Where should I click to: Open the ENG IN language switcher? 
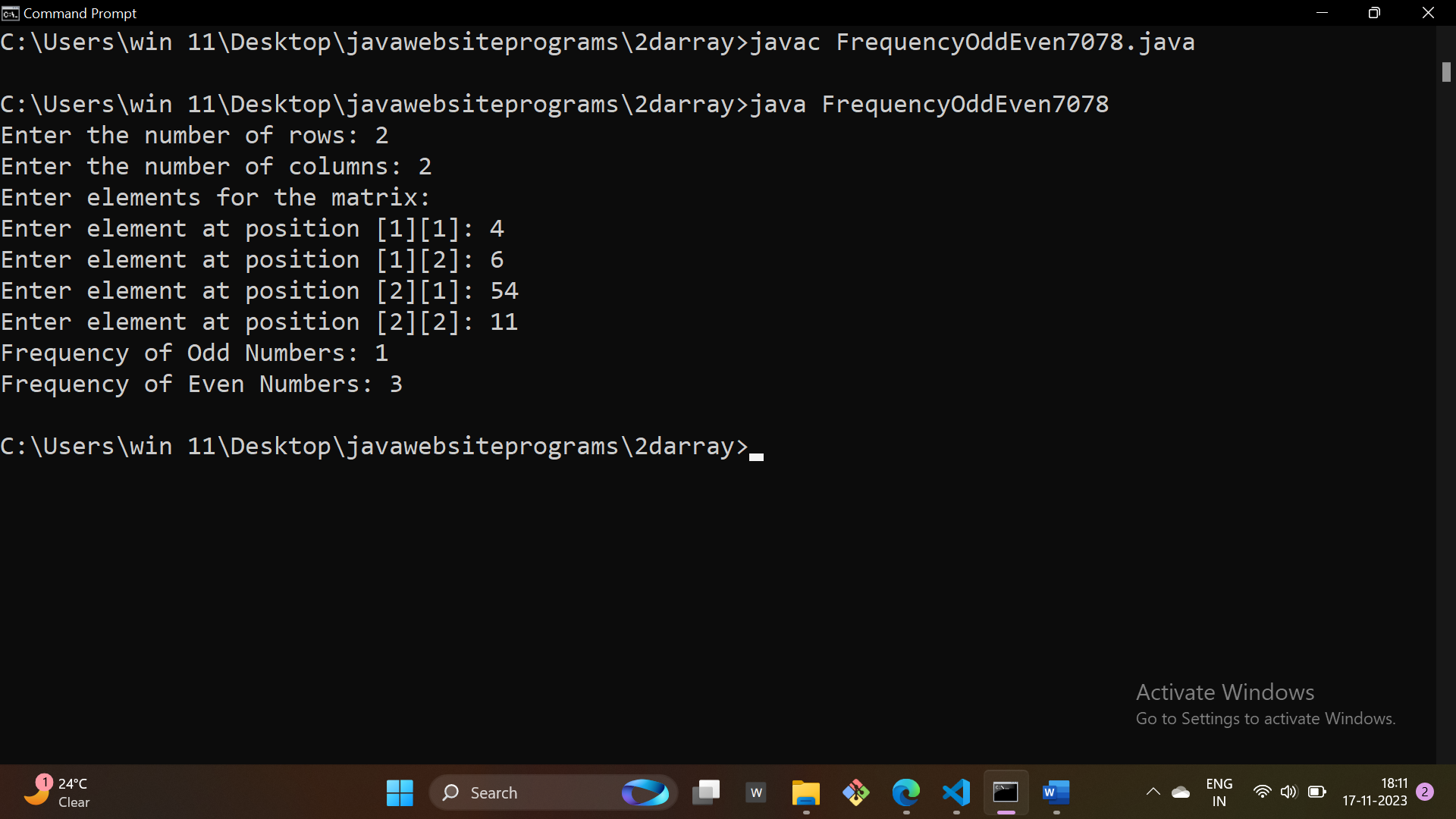pyautogui.click(x=1219, y=792)
